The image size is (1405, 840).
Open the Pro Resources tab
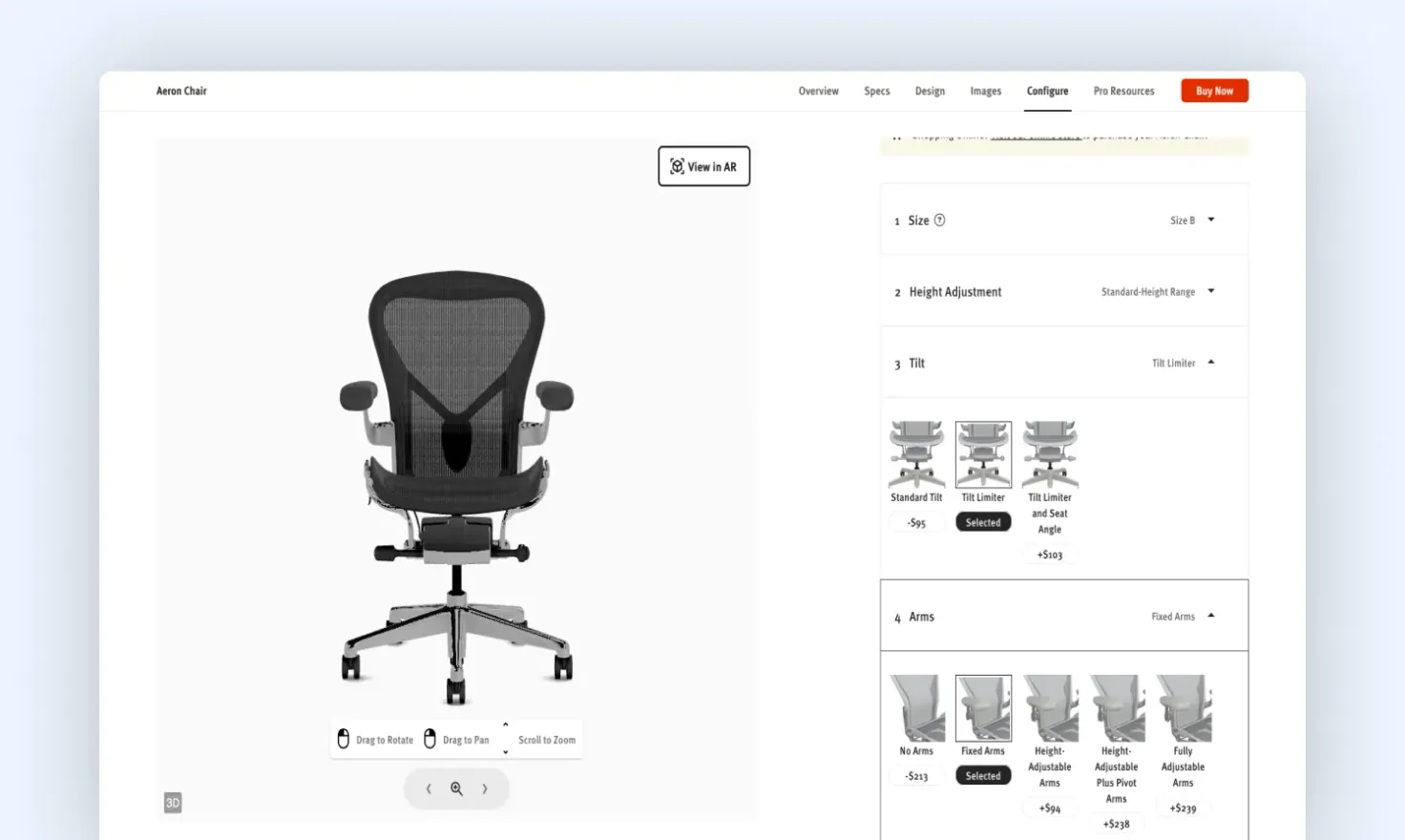(x=1123, y=91)
